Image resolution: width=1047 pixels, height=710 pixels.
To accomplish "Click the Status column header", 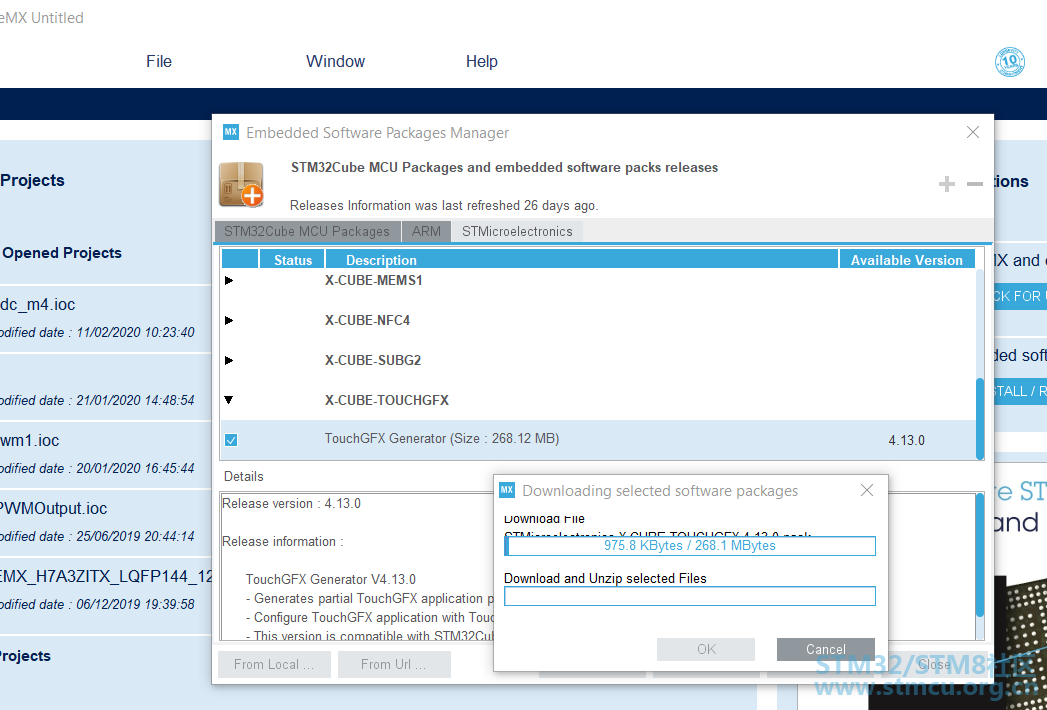I will 292,260.
